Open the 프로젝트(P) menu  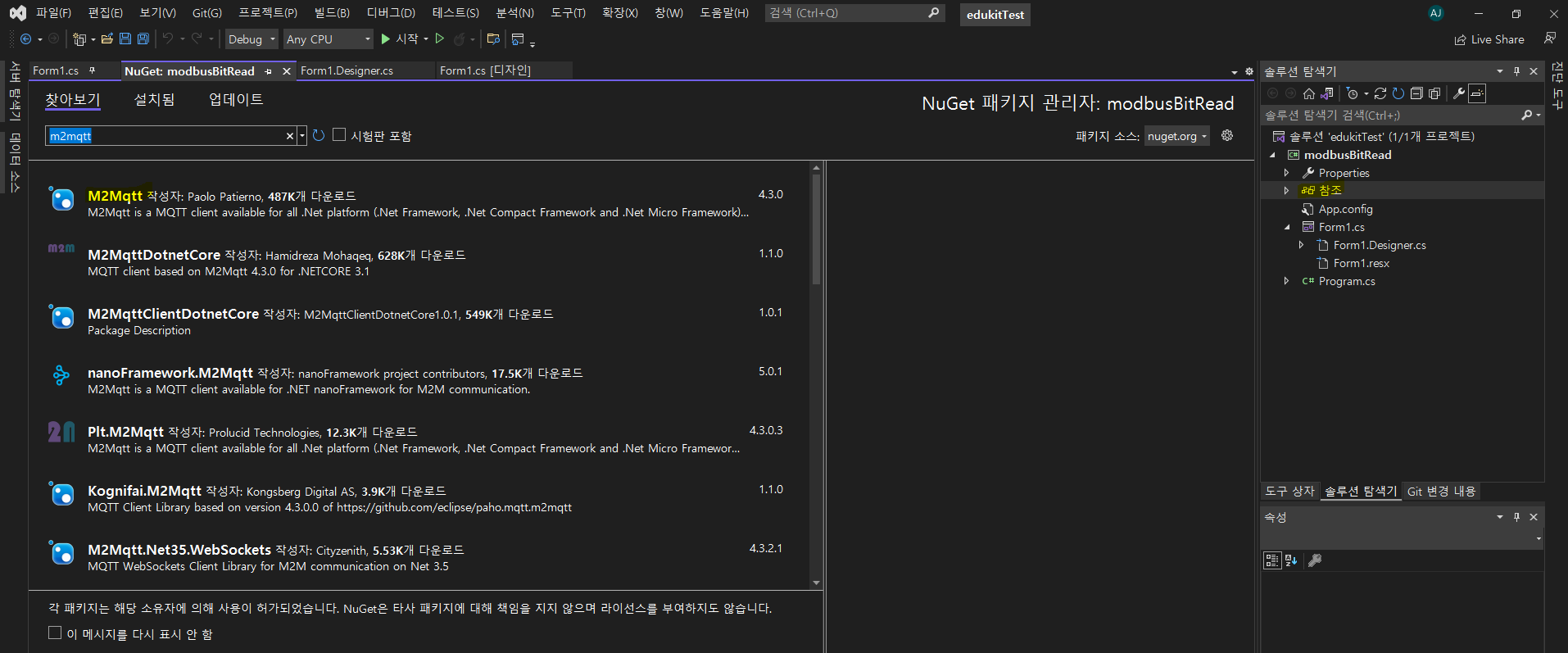coord(268,13)
